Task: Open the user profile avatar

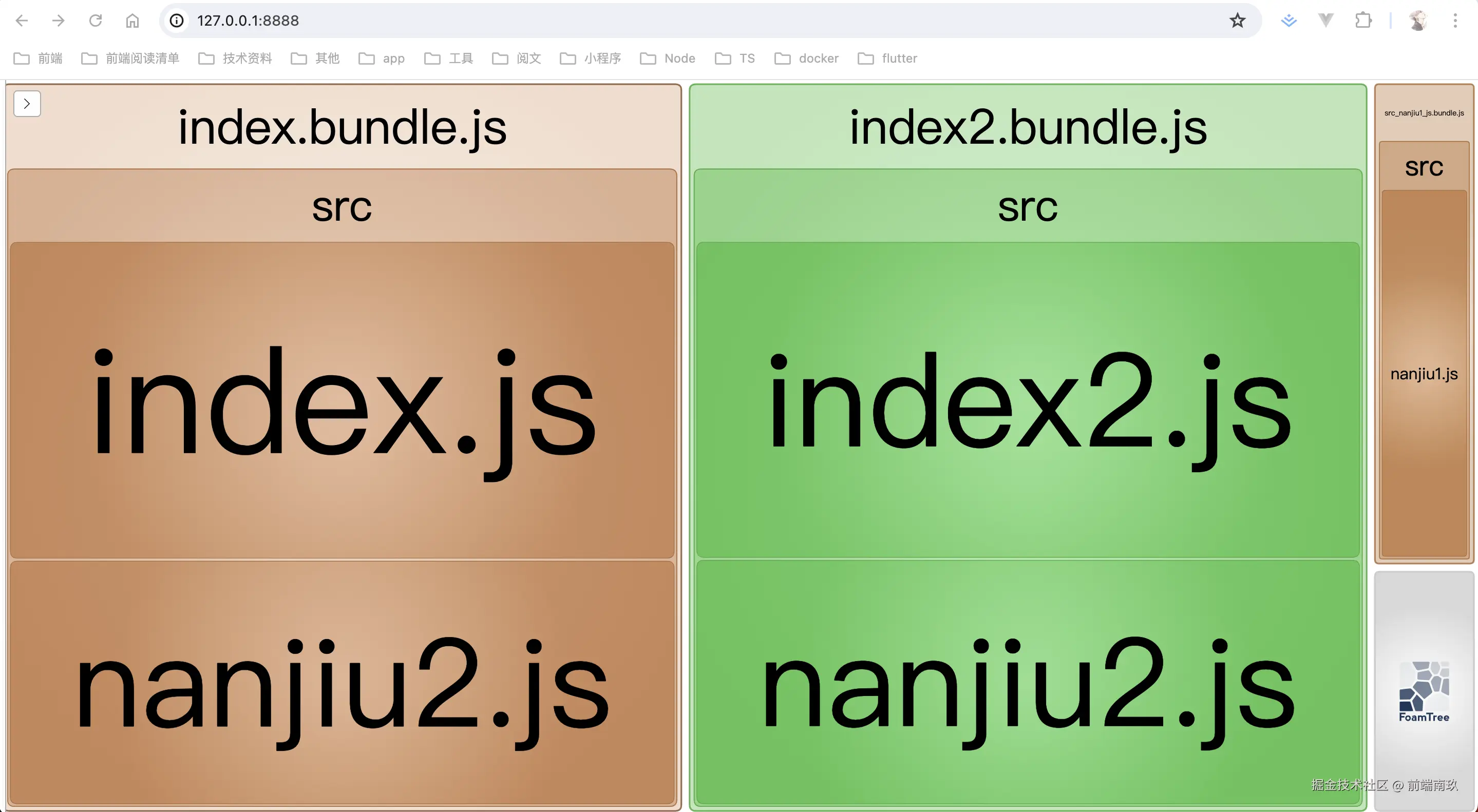Action: [1418, 21]
